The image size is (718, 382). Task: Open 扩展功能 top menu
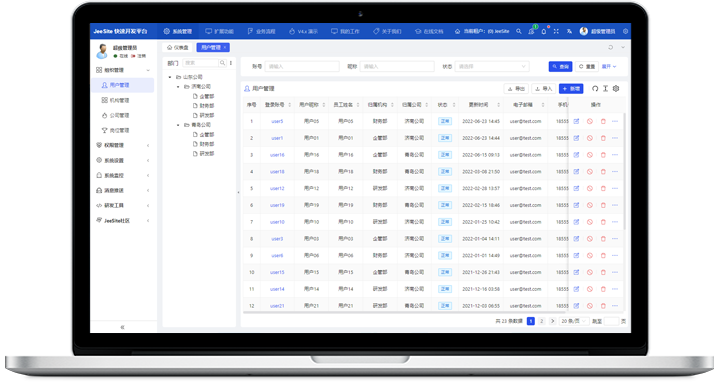[219, 32]
